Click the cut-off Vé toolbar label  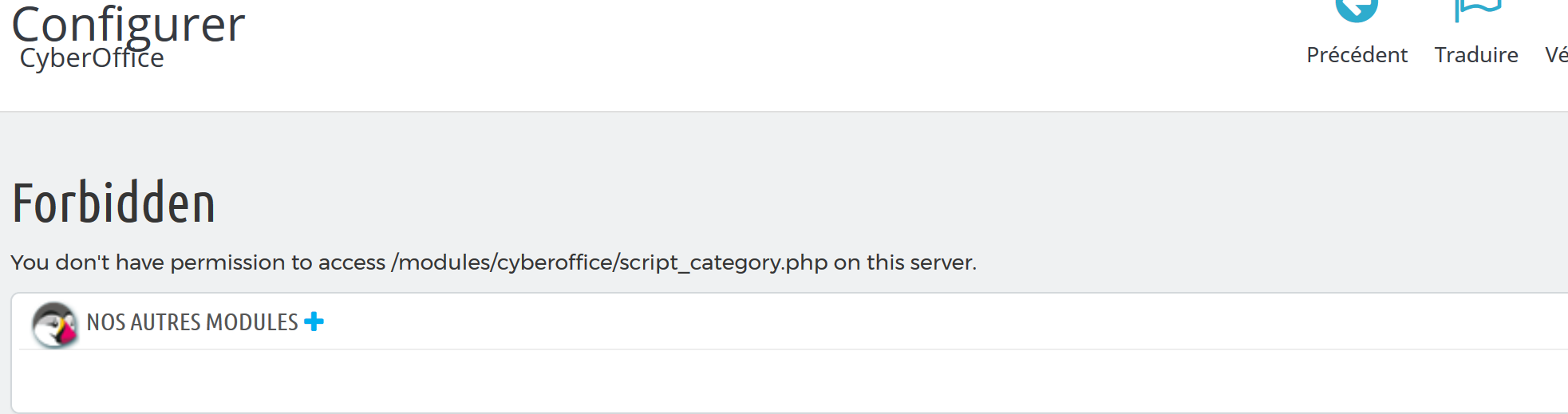[1556, 55]
